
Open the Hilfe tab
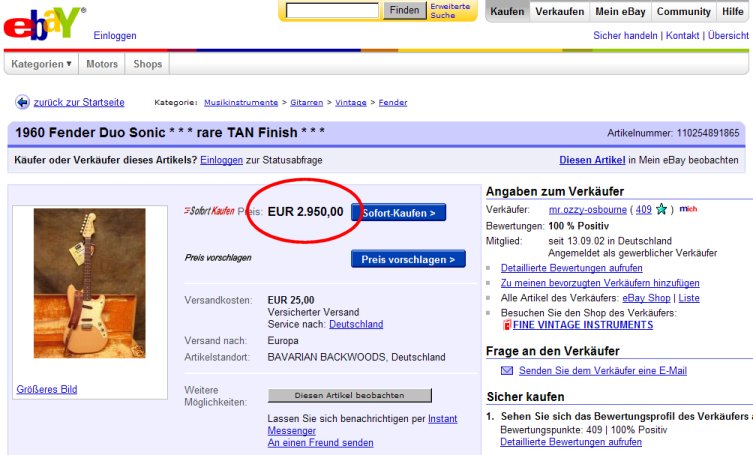[x=732, y=12]
